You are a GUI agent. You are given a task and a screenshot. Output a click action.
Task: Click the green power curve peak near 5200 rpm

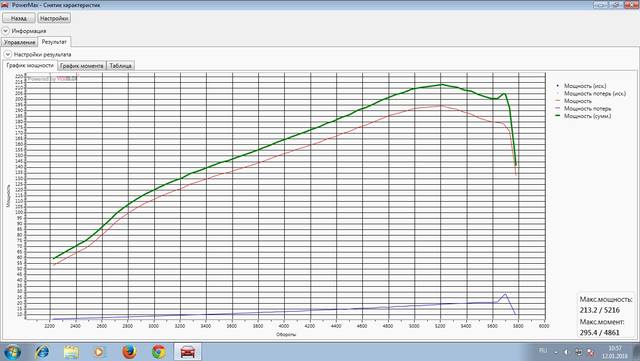tap(441, 85)
